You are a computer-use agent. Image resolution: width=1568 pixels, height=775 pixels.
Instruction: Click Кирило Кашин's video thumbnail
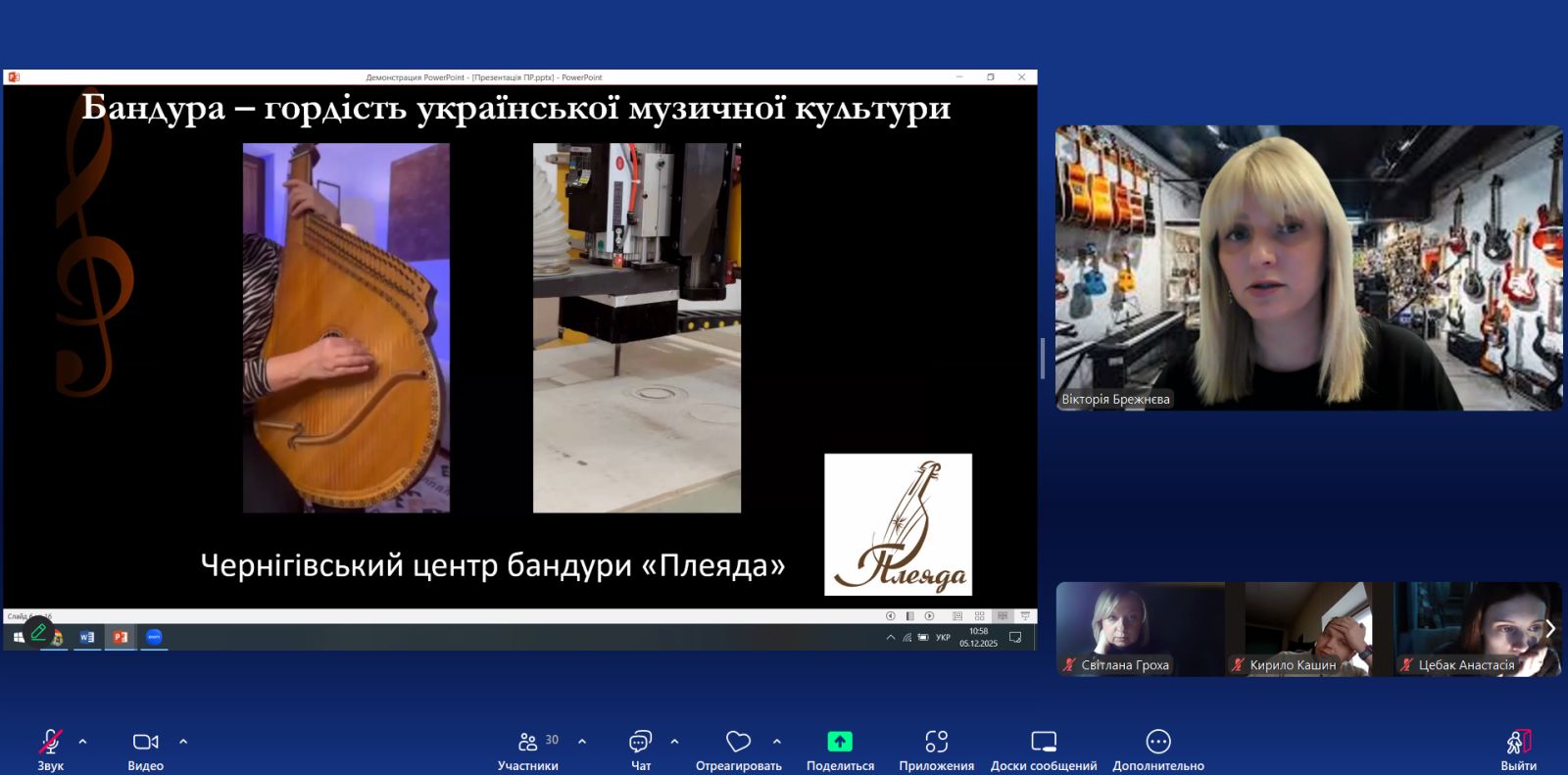(x=1308, y=629)
